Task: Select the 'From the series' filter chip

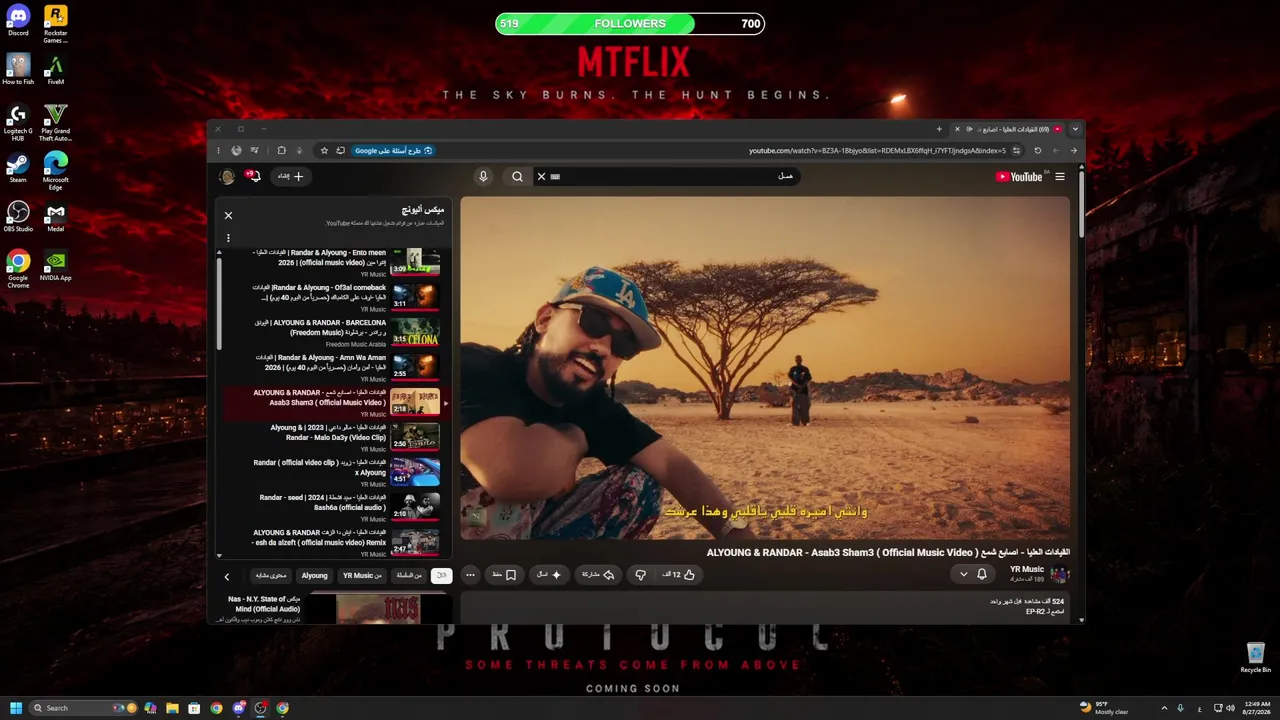Action: click(409, 575)
